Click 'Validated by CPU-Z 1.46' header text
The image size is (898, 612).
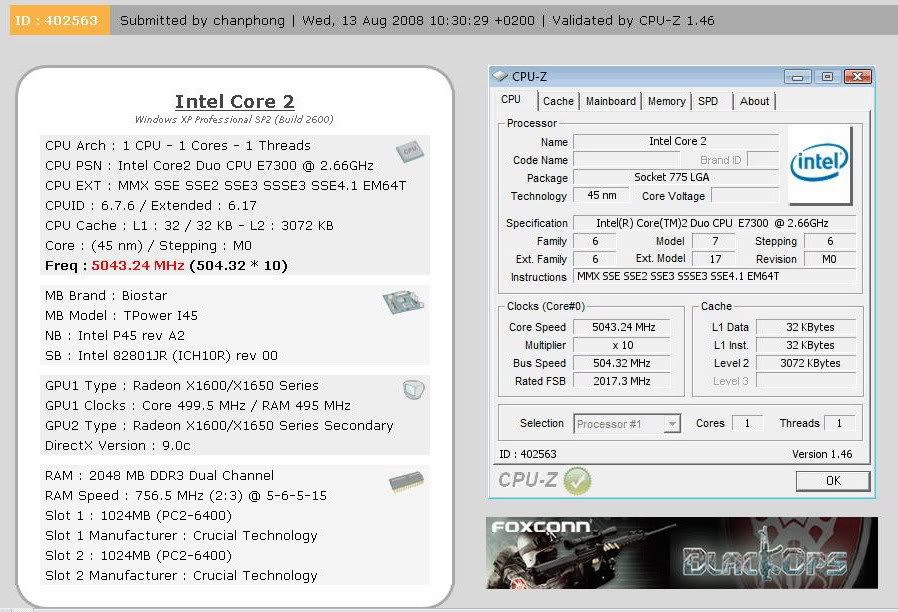tap(633, 21)
